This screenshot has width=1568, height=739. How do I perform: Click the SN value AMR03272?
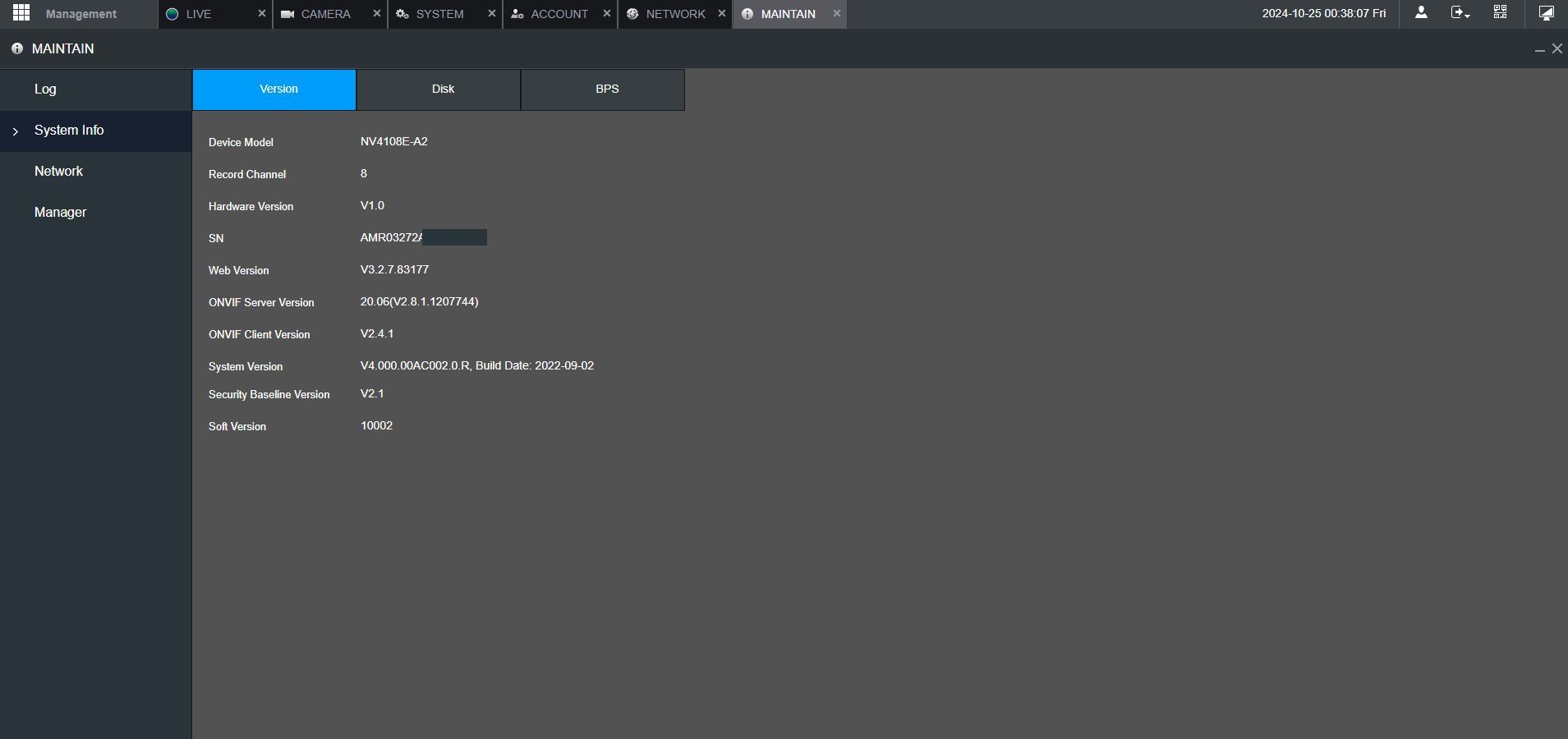pos(392,237)
